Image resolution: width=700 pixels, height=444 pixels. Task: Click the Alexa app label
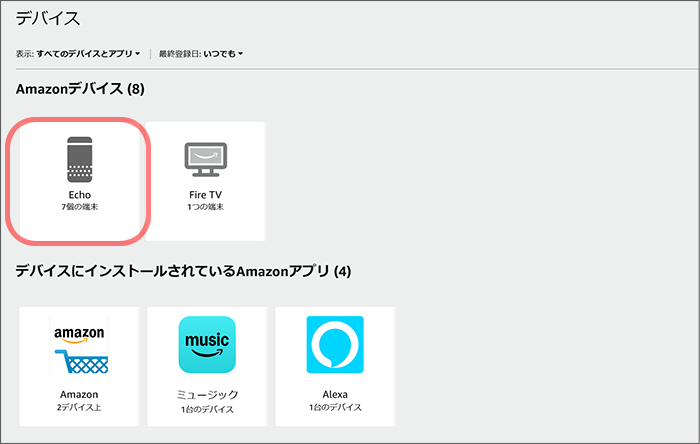click(x=335, y=394)
